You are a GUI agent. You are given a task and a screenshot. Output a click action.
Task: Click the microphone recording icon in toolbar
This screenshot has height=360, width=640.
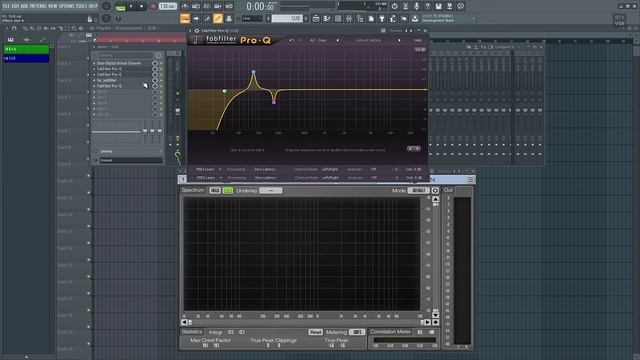pyautogui.click(x=416, y=7)
